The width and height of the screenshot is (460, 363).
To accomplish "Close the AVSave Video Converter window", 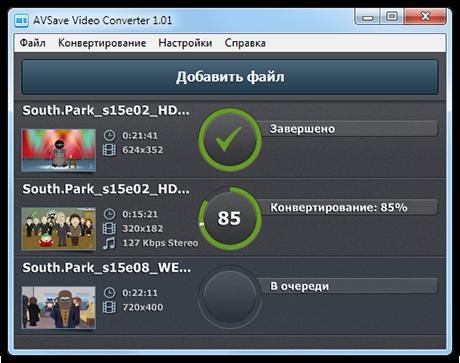I will click(425, 17).
